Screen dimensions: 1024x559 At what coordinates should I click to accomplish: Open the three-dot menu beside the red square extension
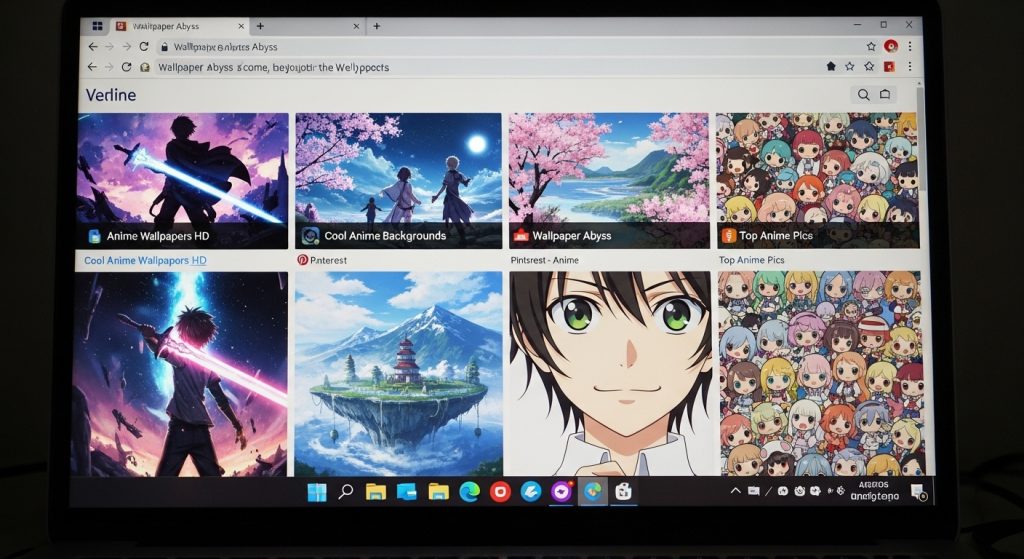point(910,67)
